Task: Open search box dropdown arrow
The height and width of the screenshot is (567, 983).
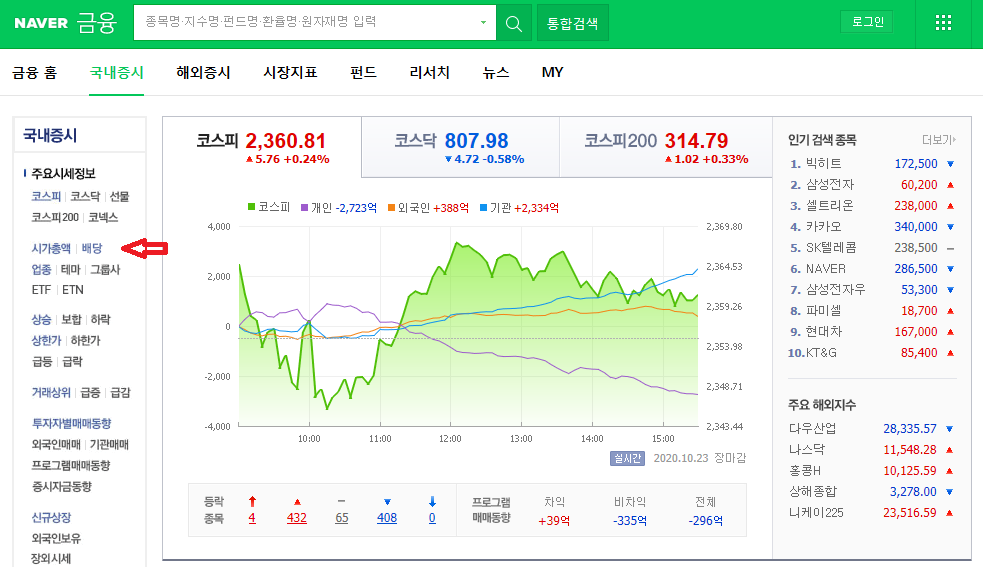Action: coord(483,23)
